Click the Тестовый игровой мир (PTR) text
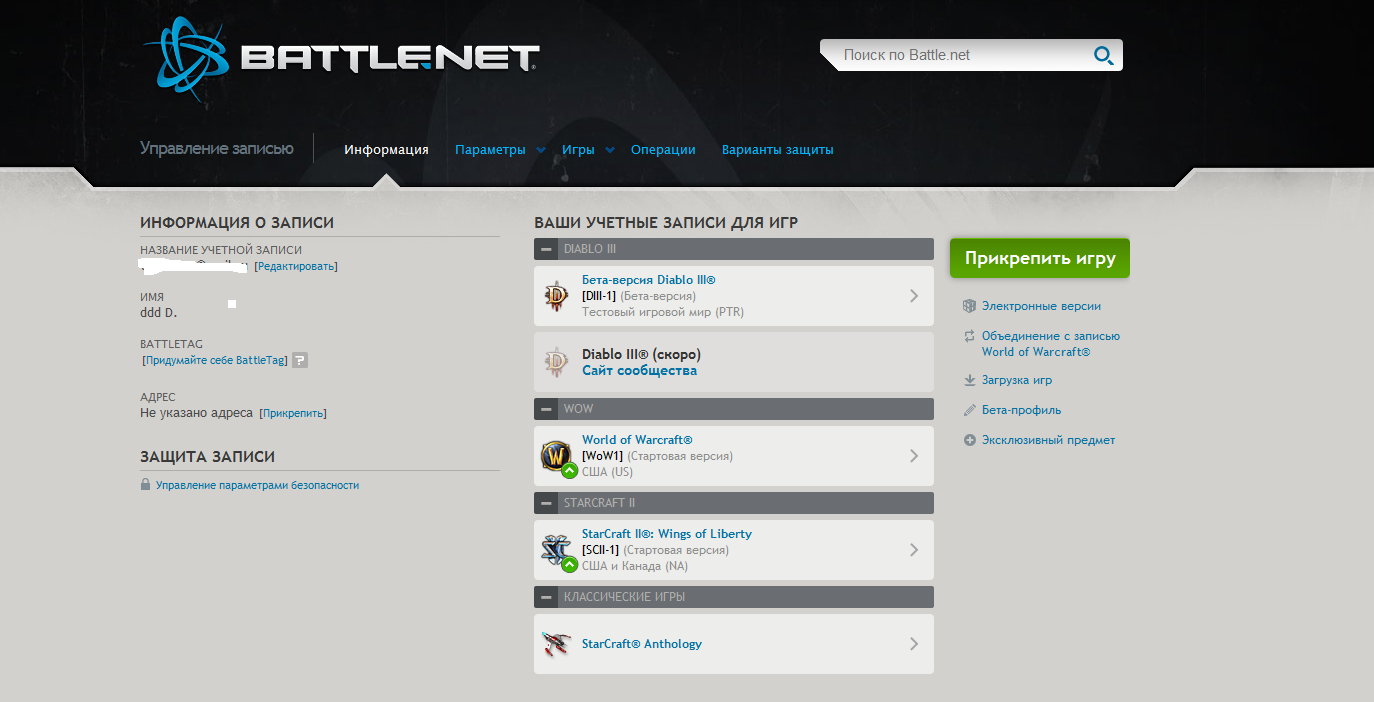Screen dimensions: 1374x702 [663, 312]
